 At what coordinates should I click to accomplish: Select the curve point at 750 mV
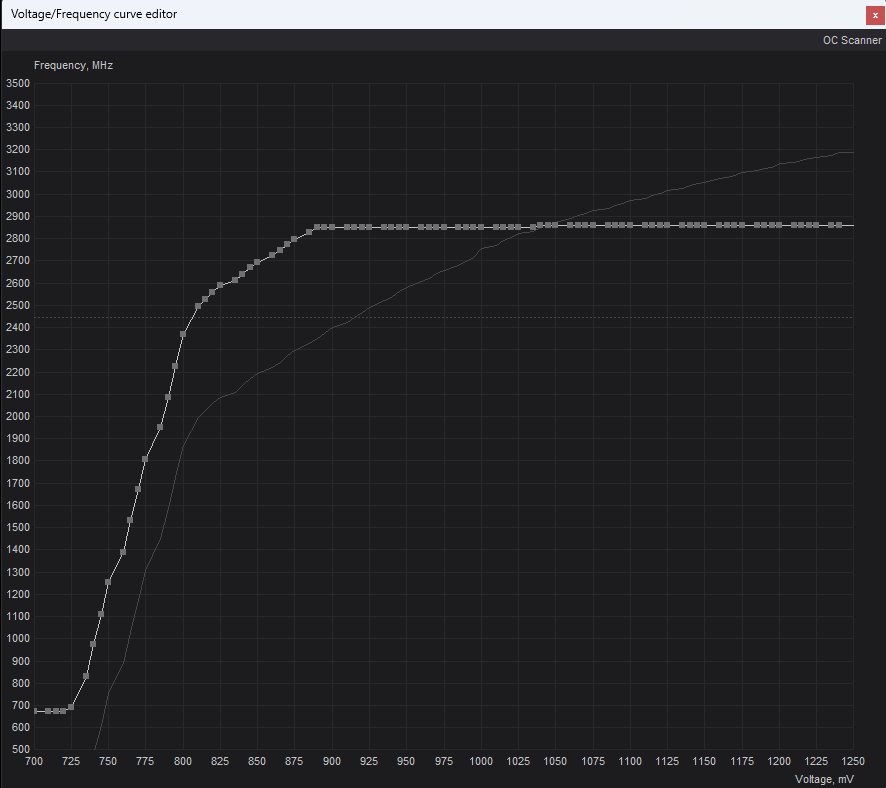[108, 582]
